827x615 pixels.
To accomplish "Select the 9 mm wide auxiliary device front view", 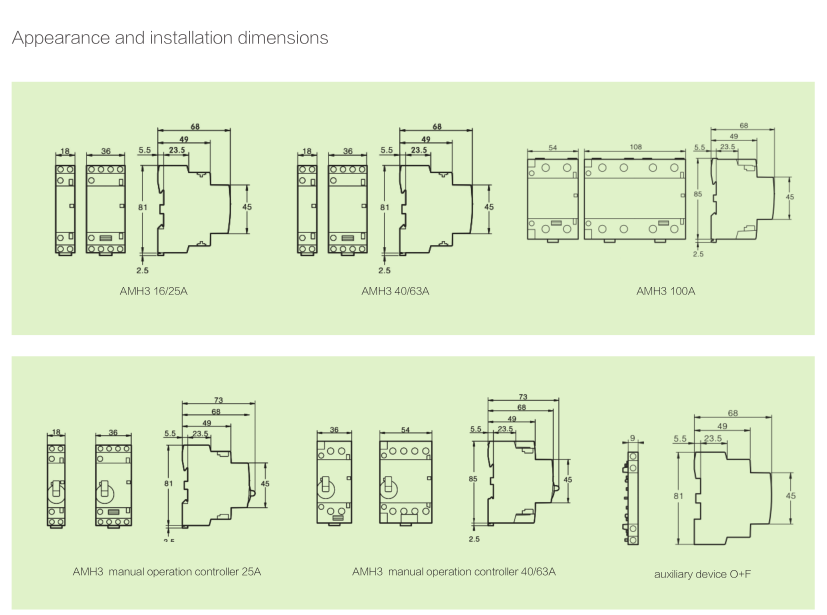I will (x=633, y=497).
